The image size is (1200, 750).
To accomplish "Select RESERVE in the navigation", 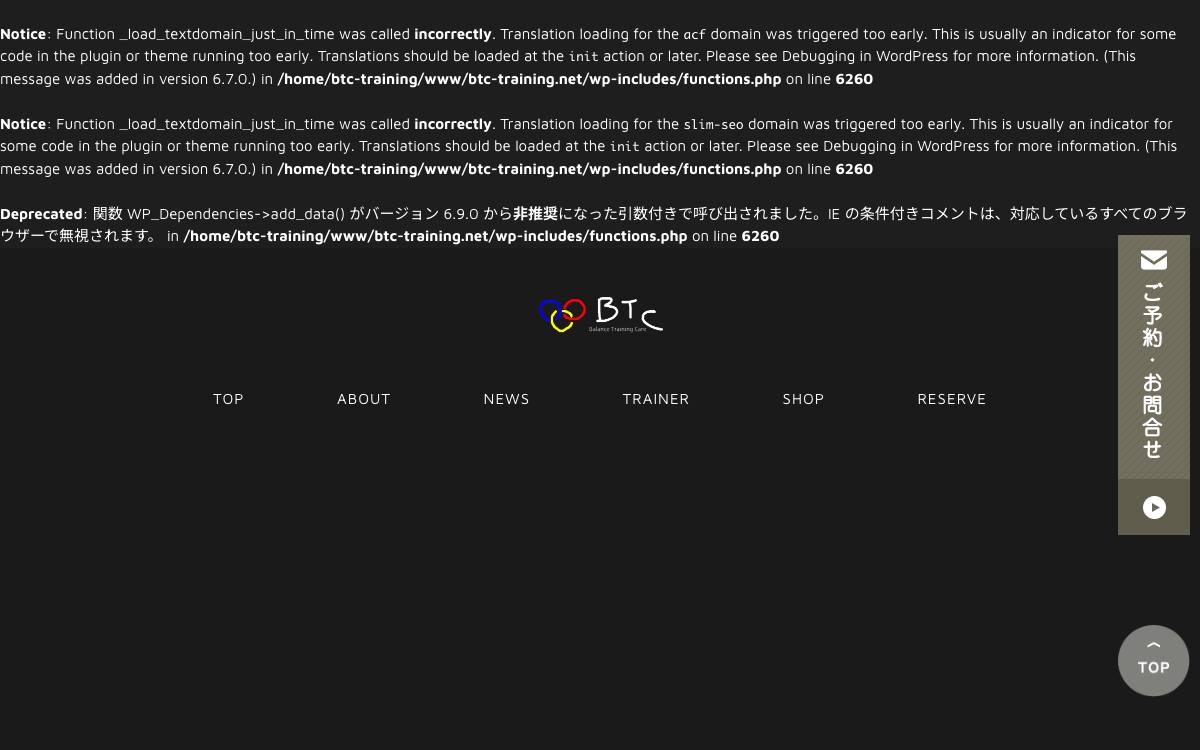I will (952, 399).
